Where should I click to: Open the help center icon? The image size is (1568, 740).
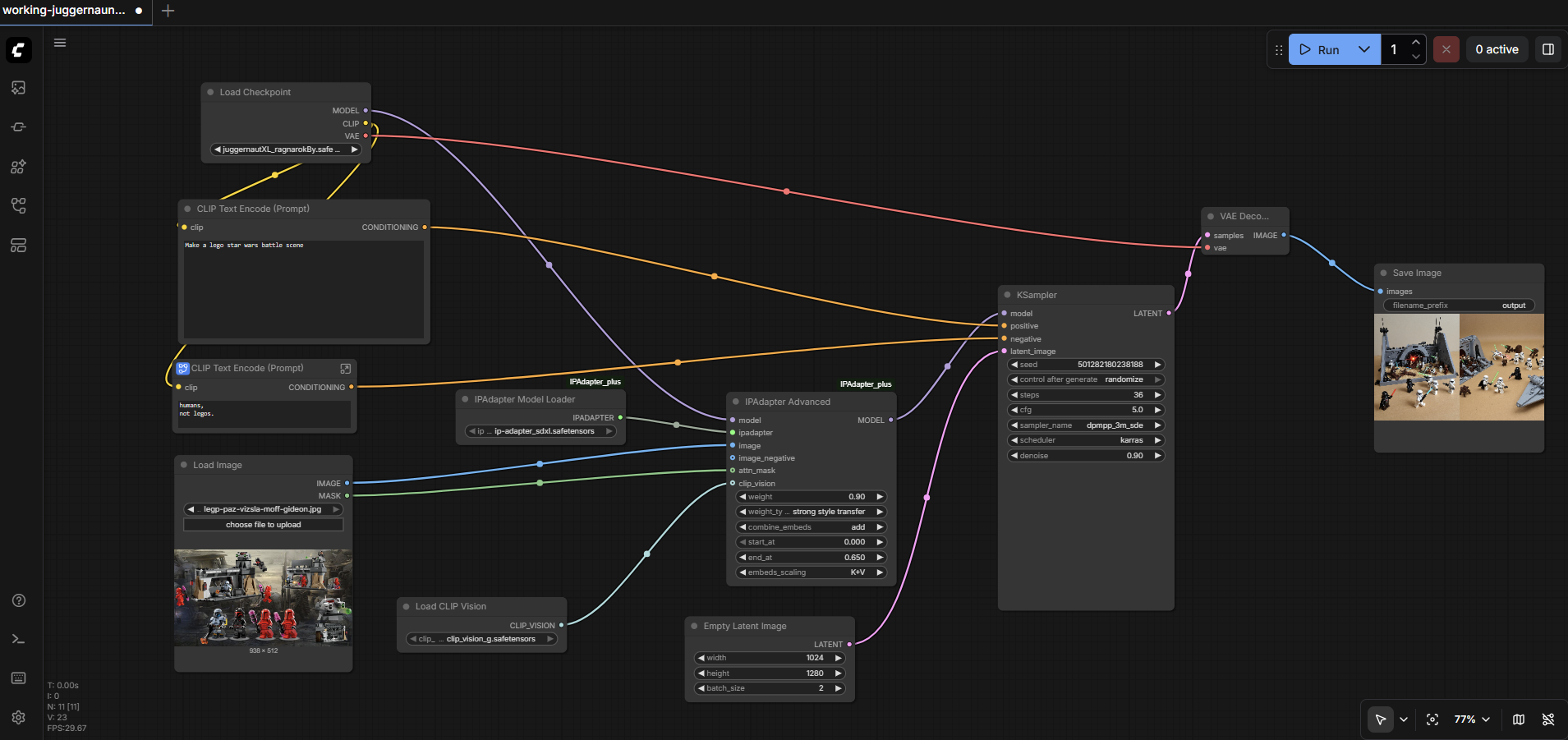pyautogui.click(x=18, y=600)
